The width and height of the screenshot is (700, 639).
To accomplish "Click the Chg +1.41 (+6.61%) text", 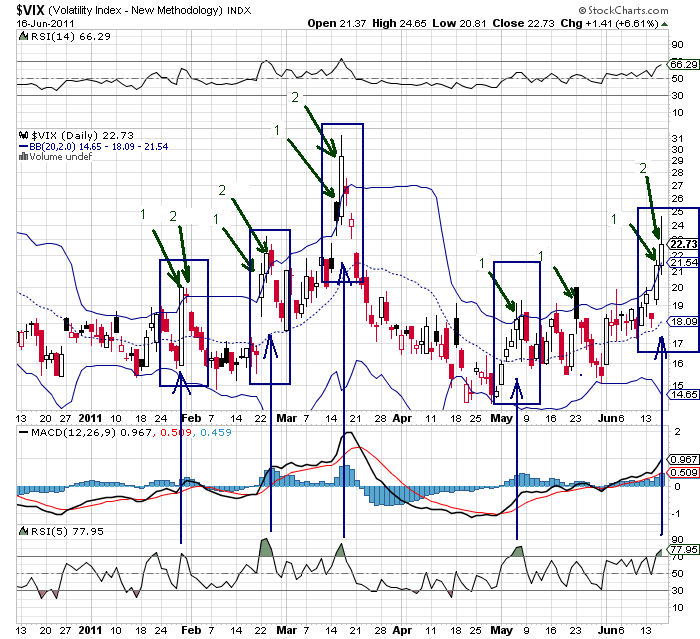I will (x=609, y=23).
